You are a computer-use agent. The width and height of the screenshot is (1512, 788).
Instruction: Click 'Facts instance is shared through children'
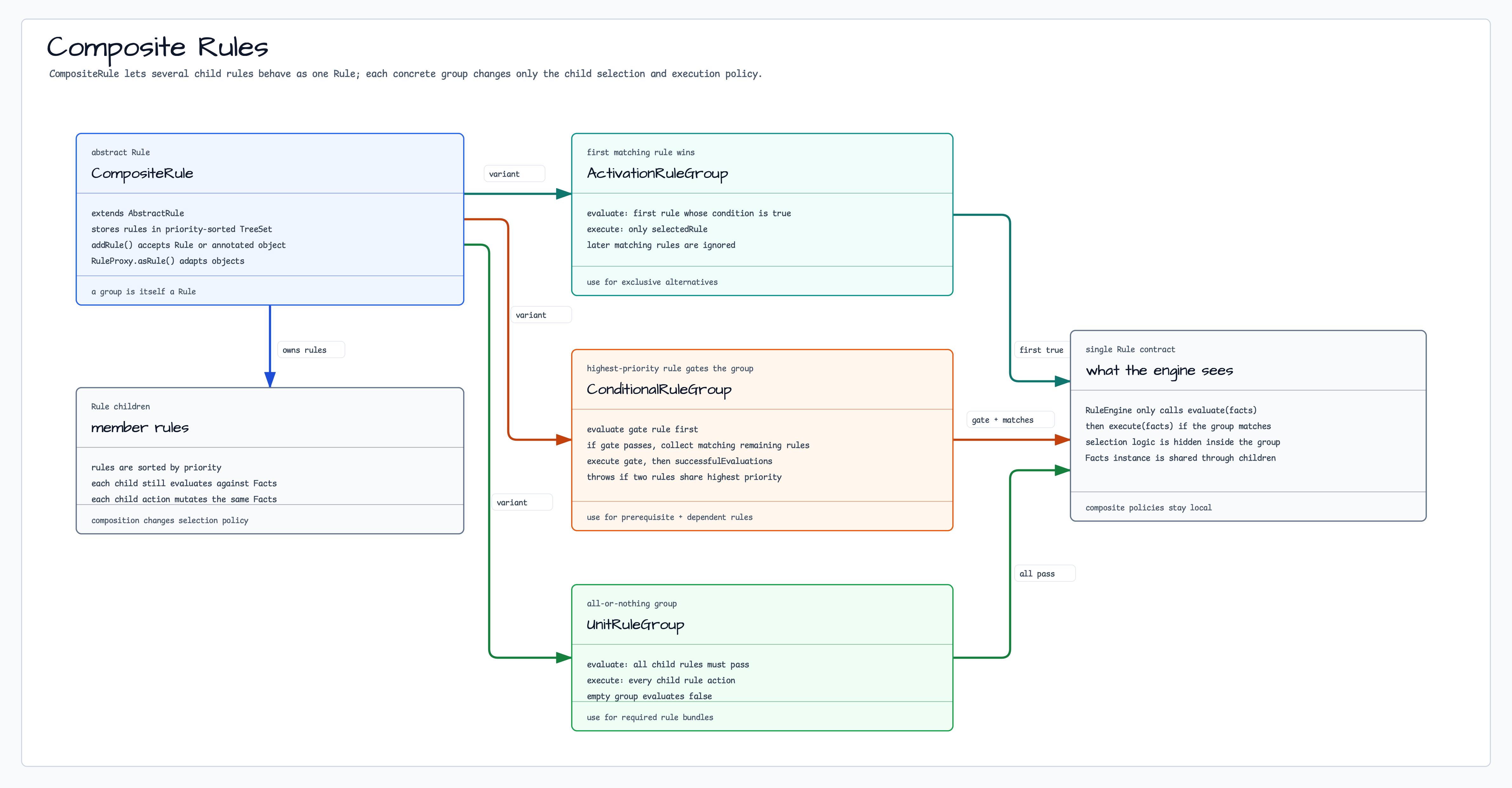[1180, 458]
